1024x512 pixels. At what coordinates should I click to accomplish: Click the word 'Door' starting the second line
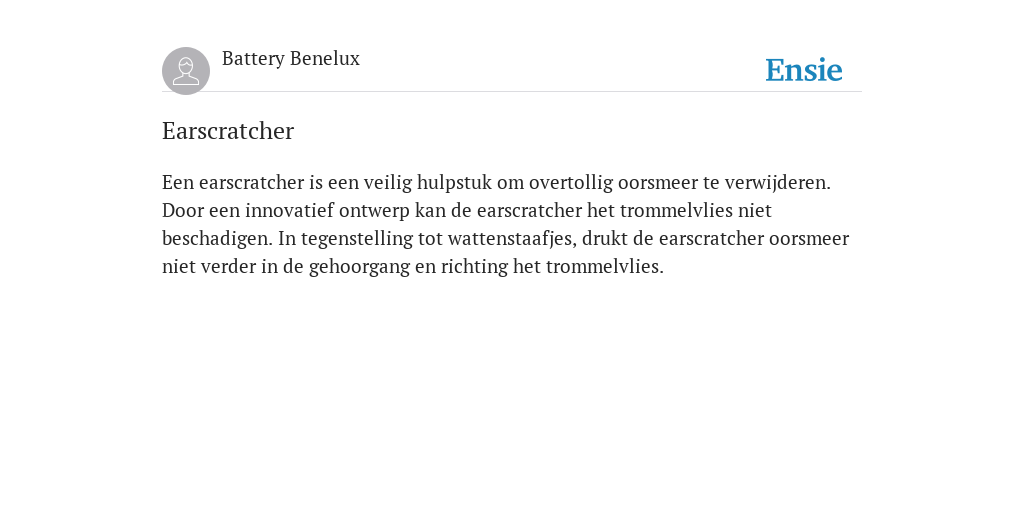tap(182, 211)
